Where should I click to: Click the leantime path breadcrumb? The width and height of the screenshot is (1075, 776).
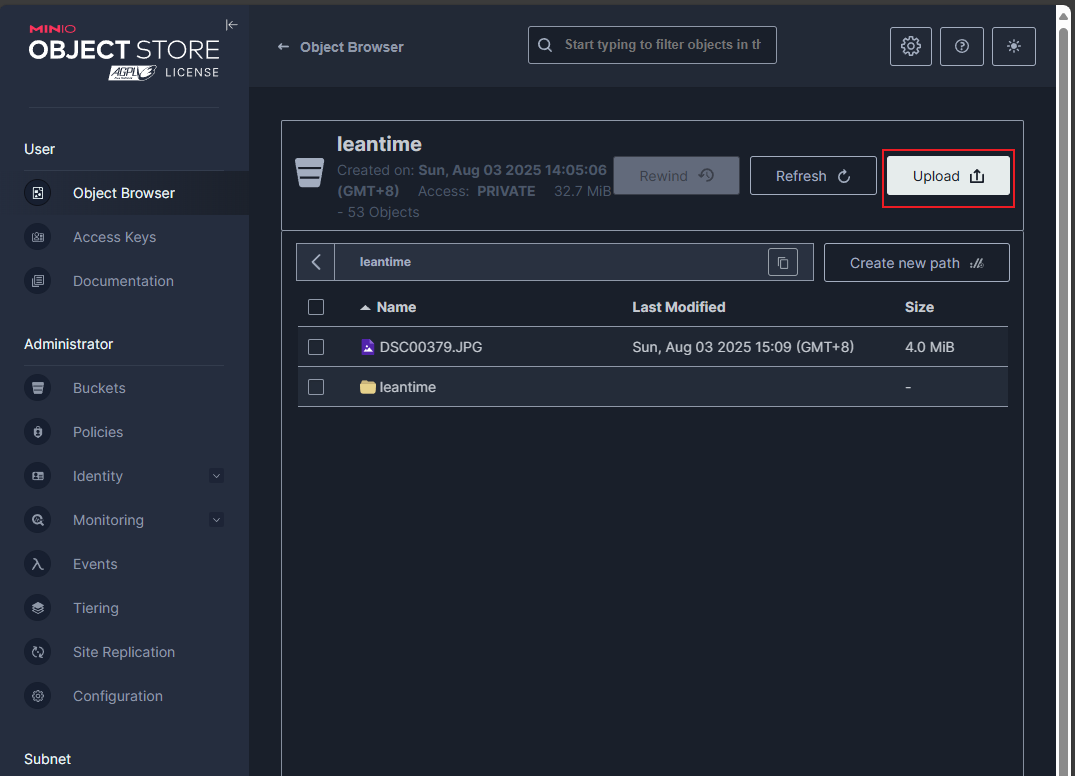pos(385,262)
